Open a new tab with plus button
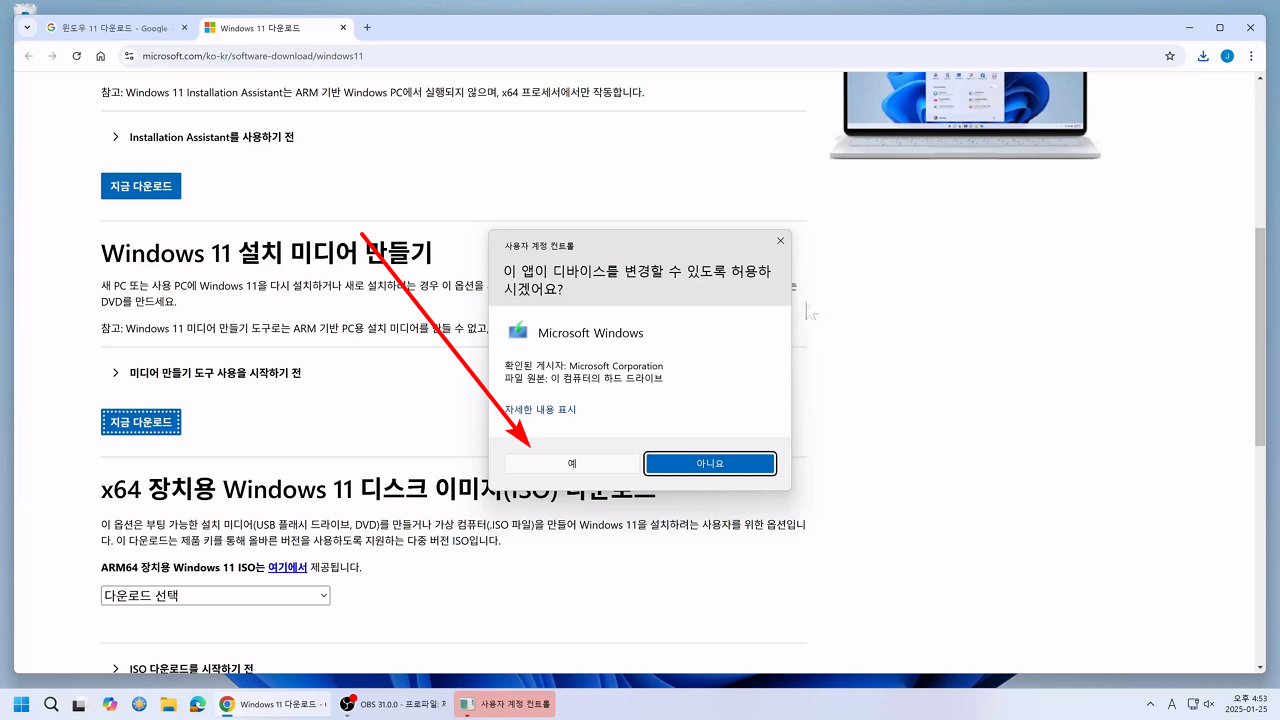 (367, 28)
